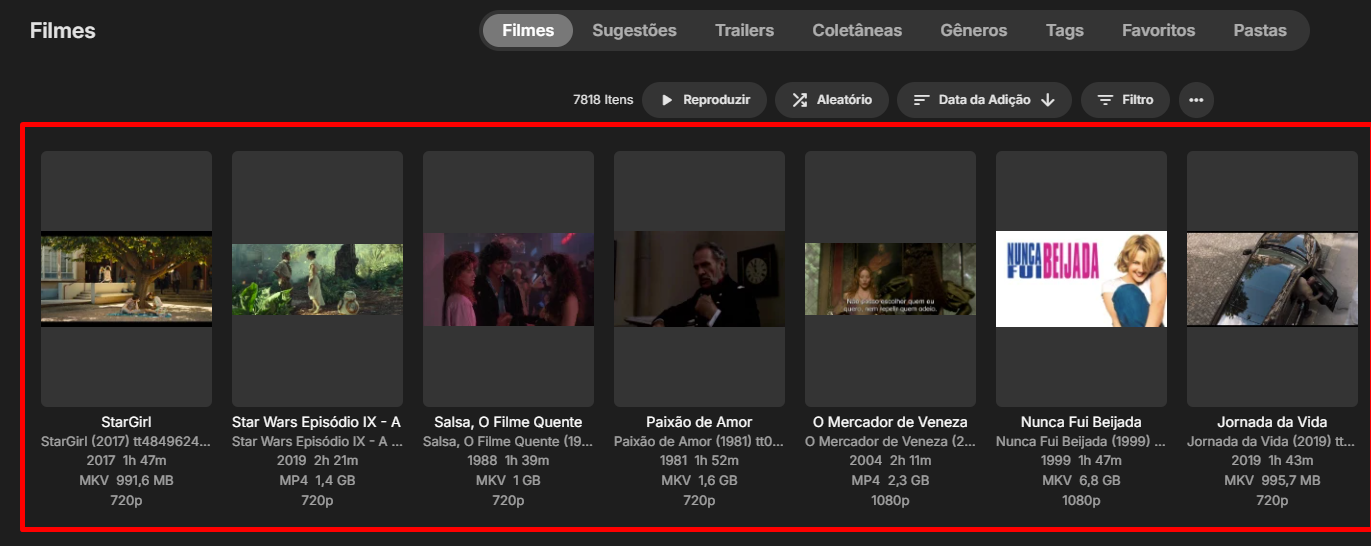Screen dimensions: 1371x546
Task: Show the Favoritos tab
Action: 1158,30
